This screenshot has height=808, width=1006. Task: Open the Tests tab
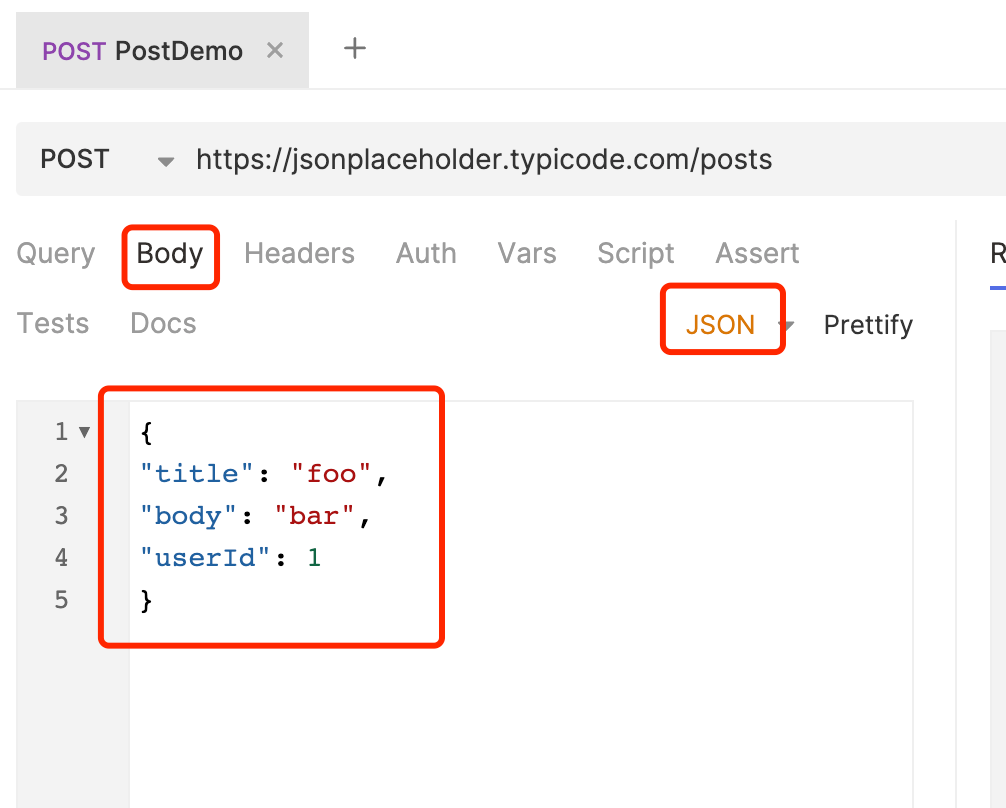53,324
